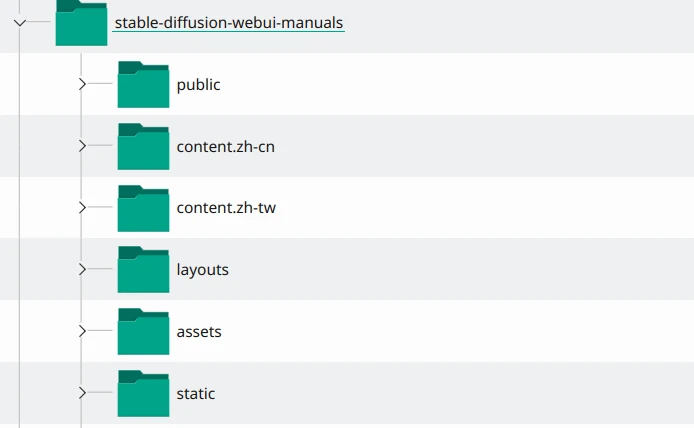
Task: Expand the static folder chevron
Action: coord(82,393)
